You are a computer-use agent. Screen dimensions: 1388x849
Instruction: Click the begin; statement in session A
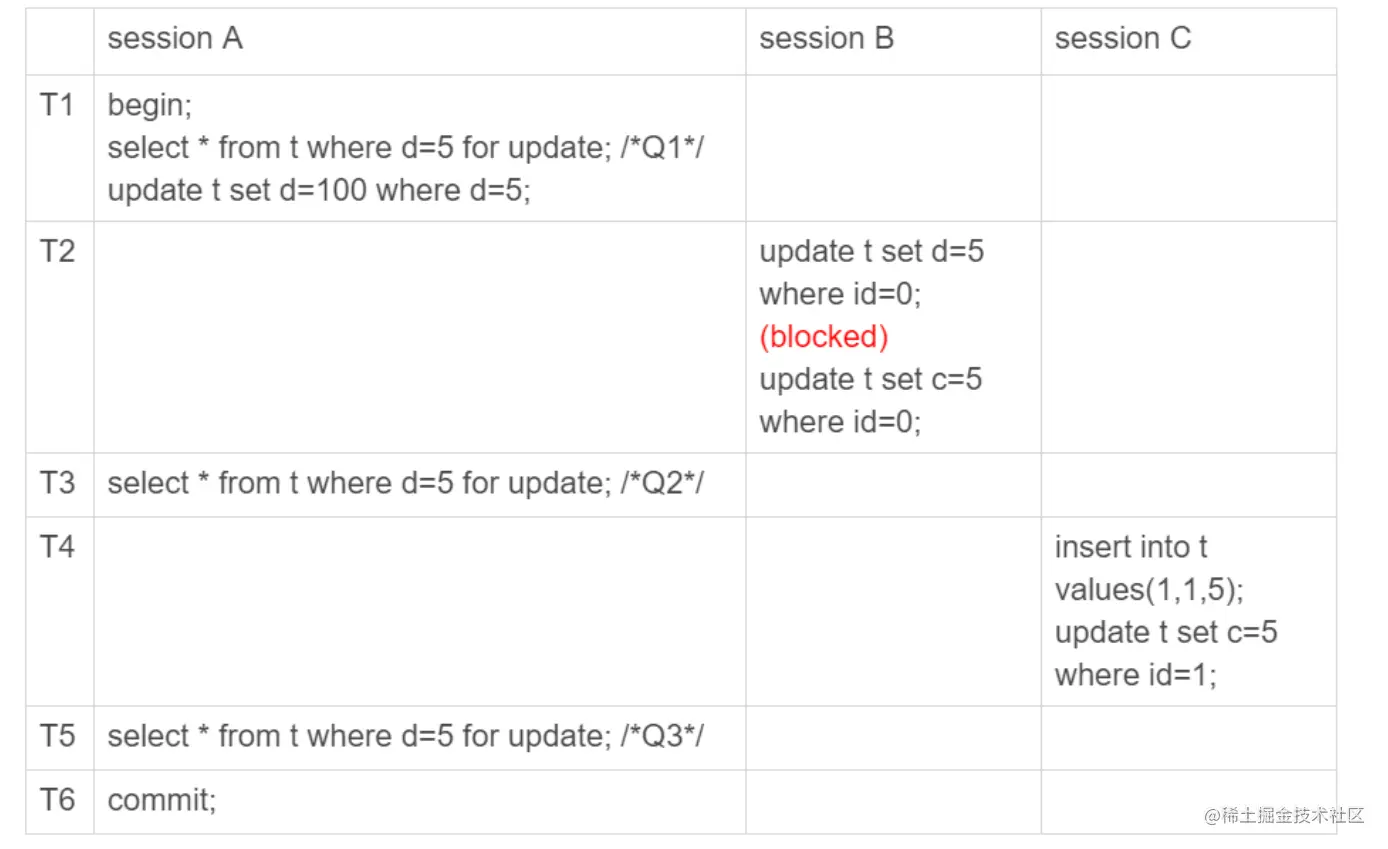[149, 105]
